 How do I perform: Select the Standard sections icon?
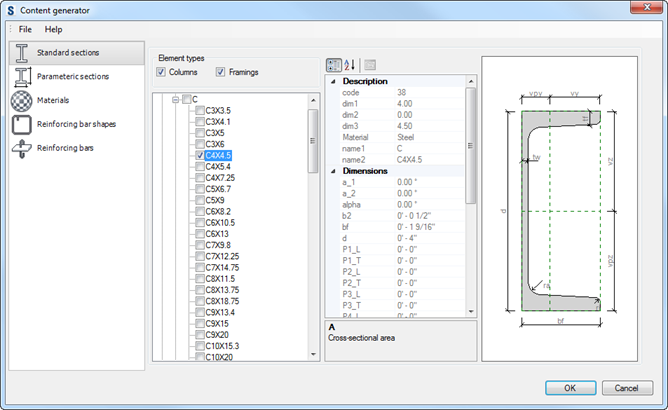click(21, 52)
